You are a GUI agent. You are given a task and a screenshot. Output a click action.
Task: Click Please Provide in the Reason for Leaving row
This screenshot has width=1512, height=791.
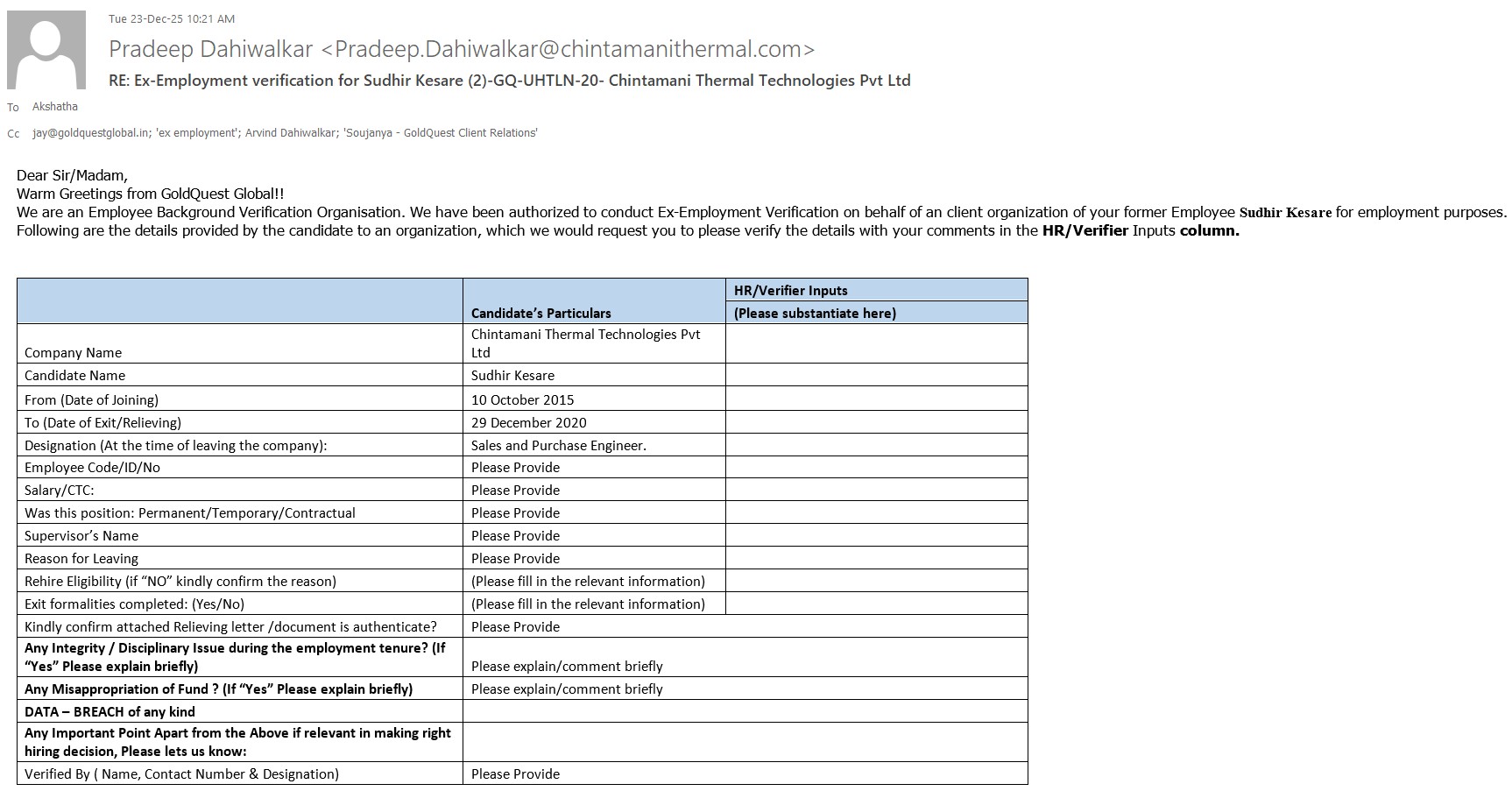click(x=515, y=558)
